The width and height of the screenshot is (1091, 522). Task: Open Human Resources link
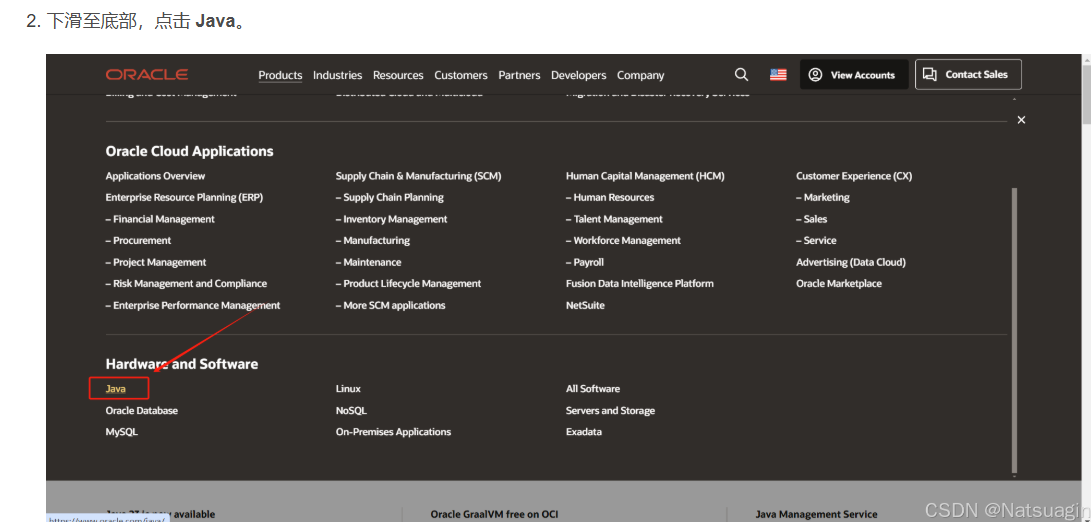610,197
